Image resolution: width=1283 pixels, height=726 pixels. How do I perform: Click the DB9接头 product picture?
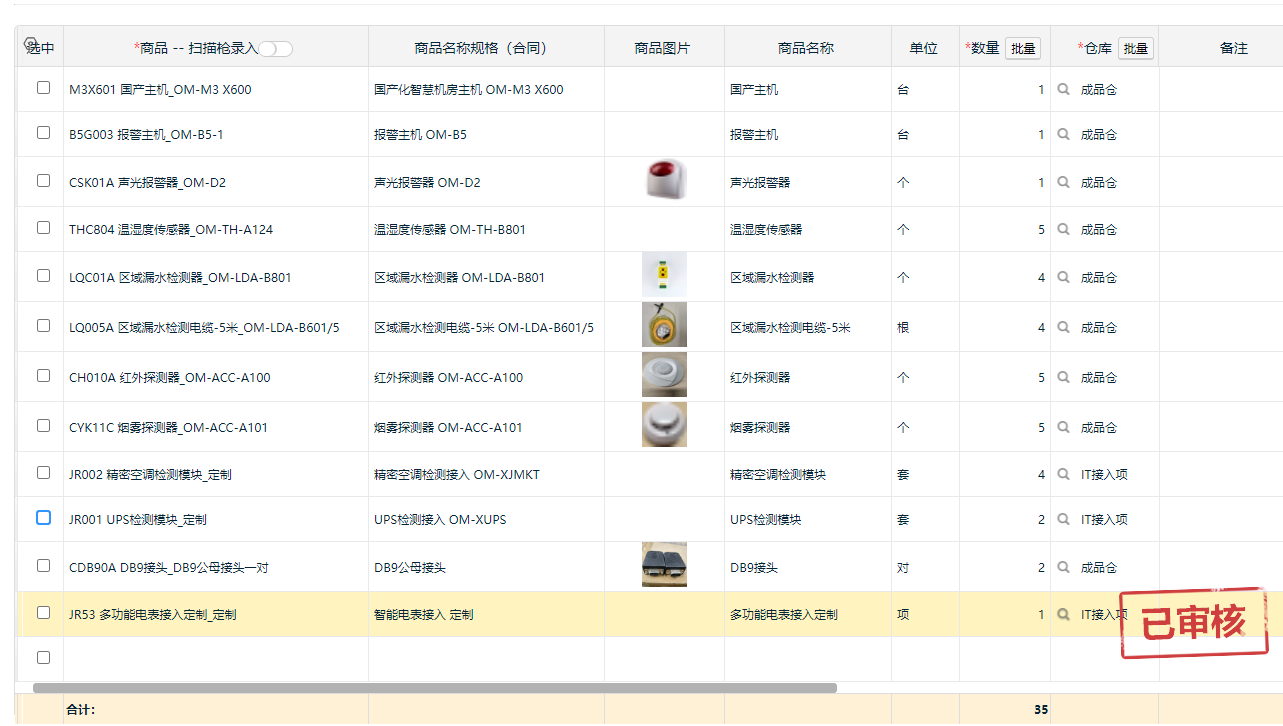(664, 566)
